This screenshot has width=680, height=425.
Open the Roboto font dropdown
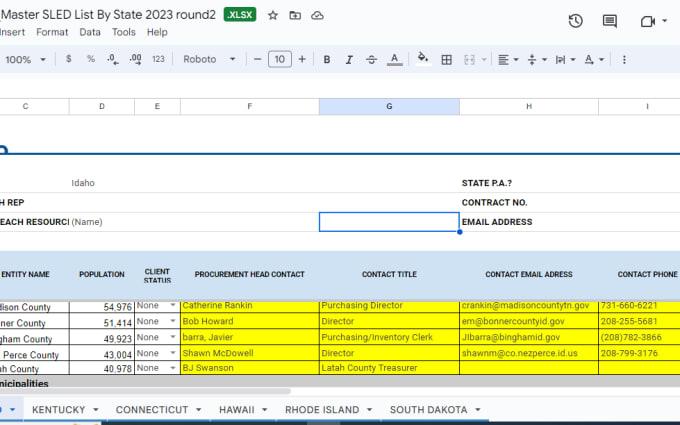pyautogui.click(x=209, y=59)
